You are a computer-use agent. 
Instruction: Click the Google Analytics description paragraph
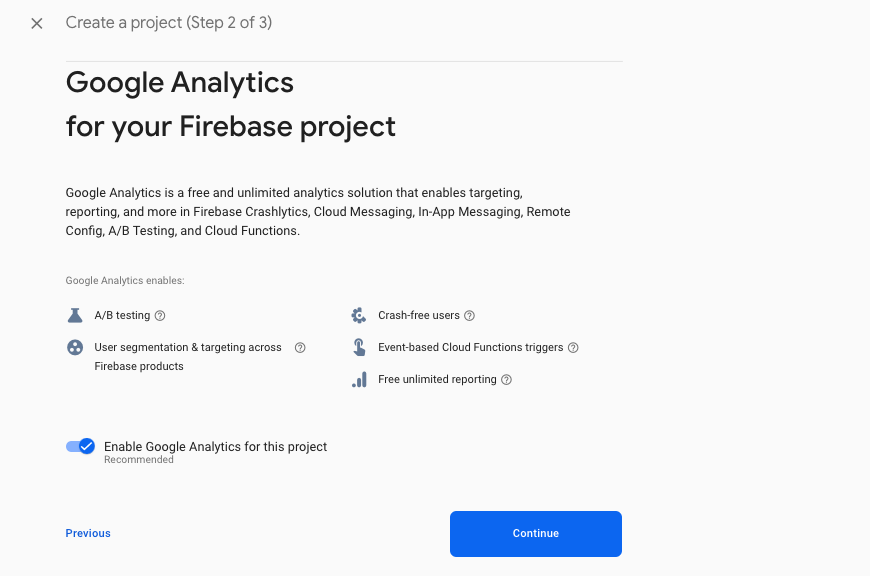click(318, 211)
